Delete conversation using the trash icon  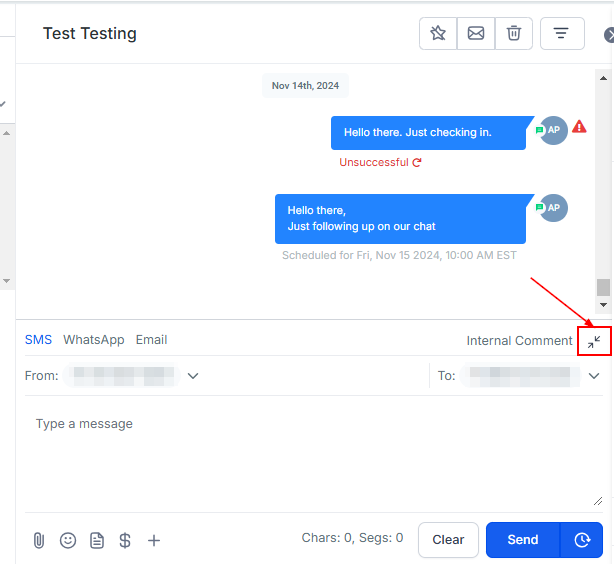point(514,33)
